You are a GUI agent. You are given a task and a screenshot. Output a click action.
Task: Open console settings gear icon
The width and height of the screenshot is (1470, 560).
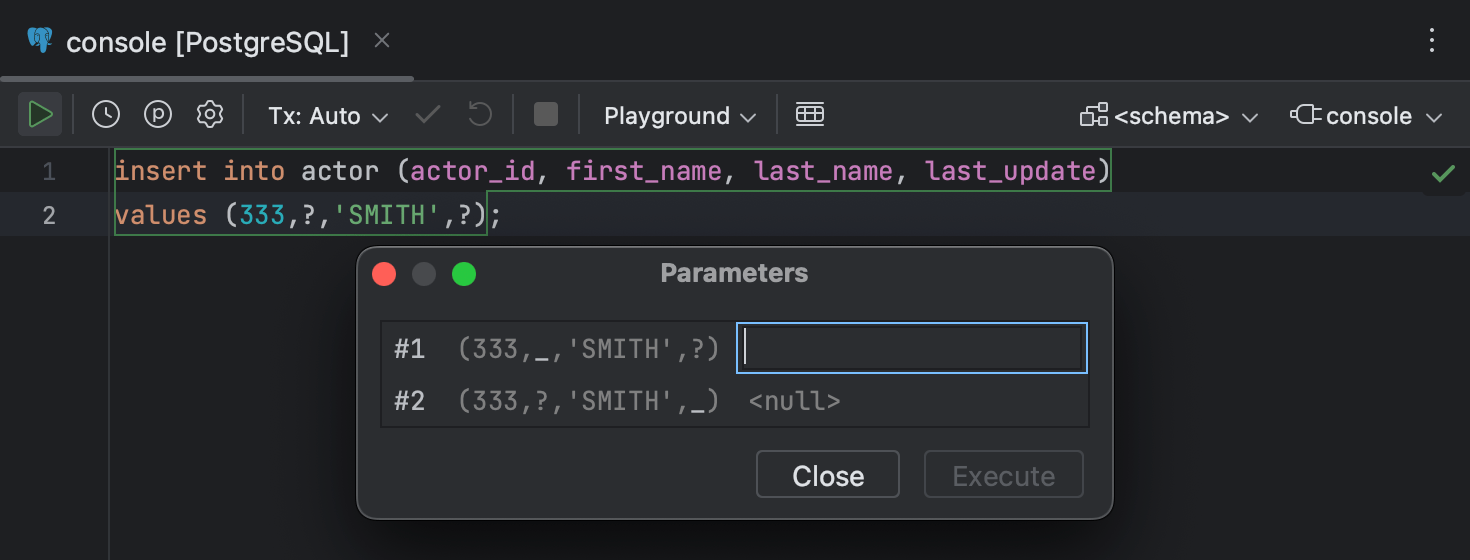tap(209, 115)
